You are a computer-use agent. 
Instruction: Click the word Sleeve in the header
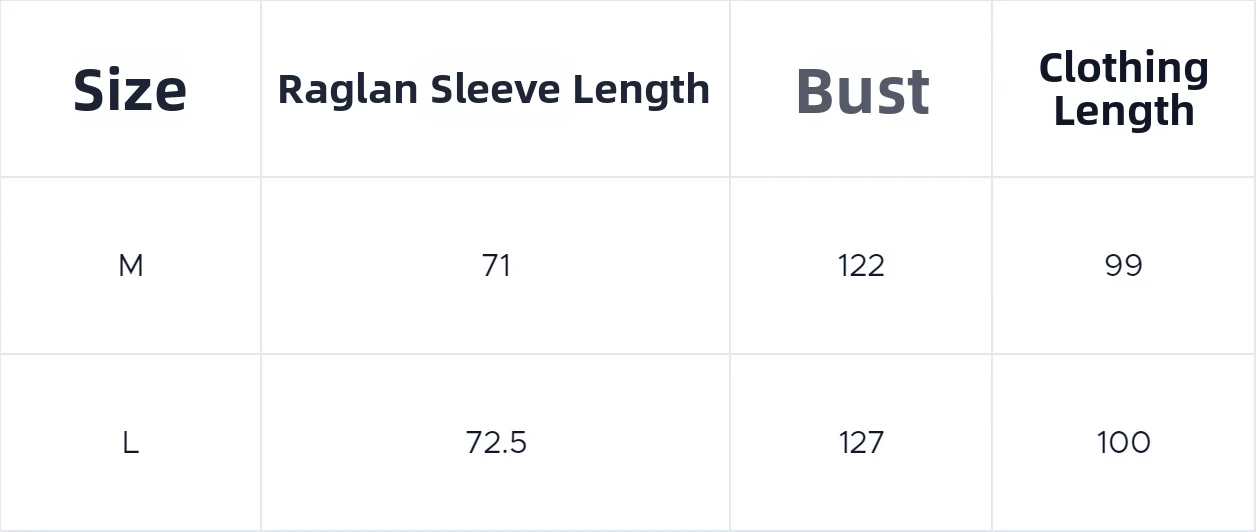pyautogui.click(x=495, y=89)
